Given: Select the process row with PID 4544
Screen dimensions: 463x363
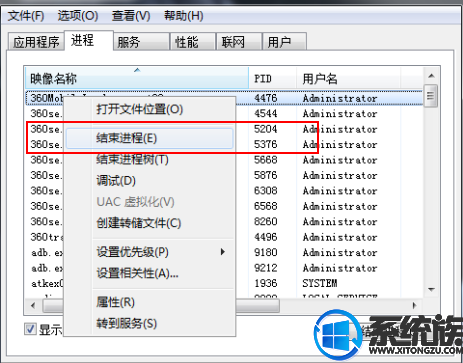Looking at the screenshot, I should click(x=224, y=113).
